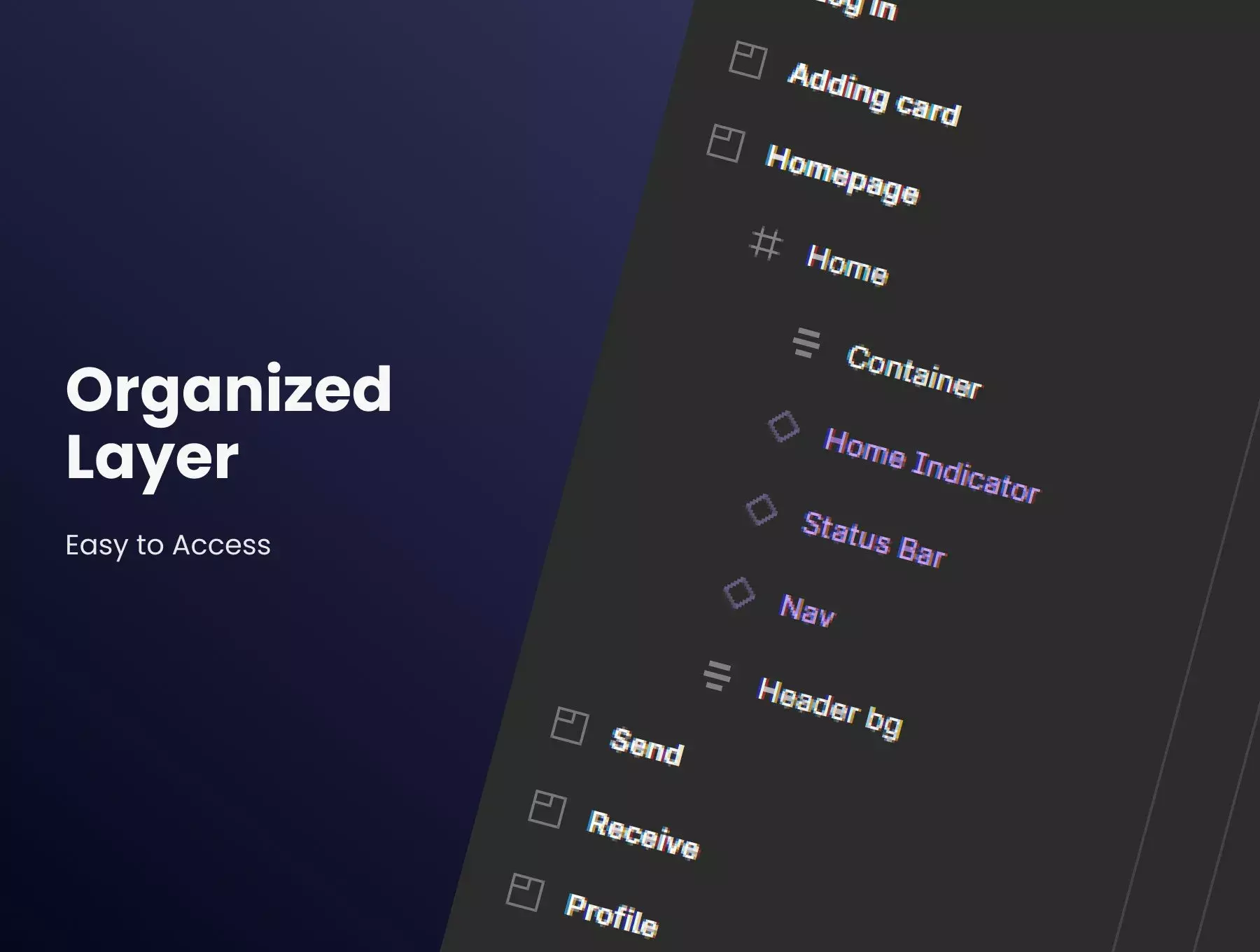
Task: Select the Home frame layer
Action: 847,265
